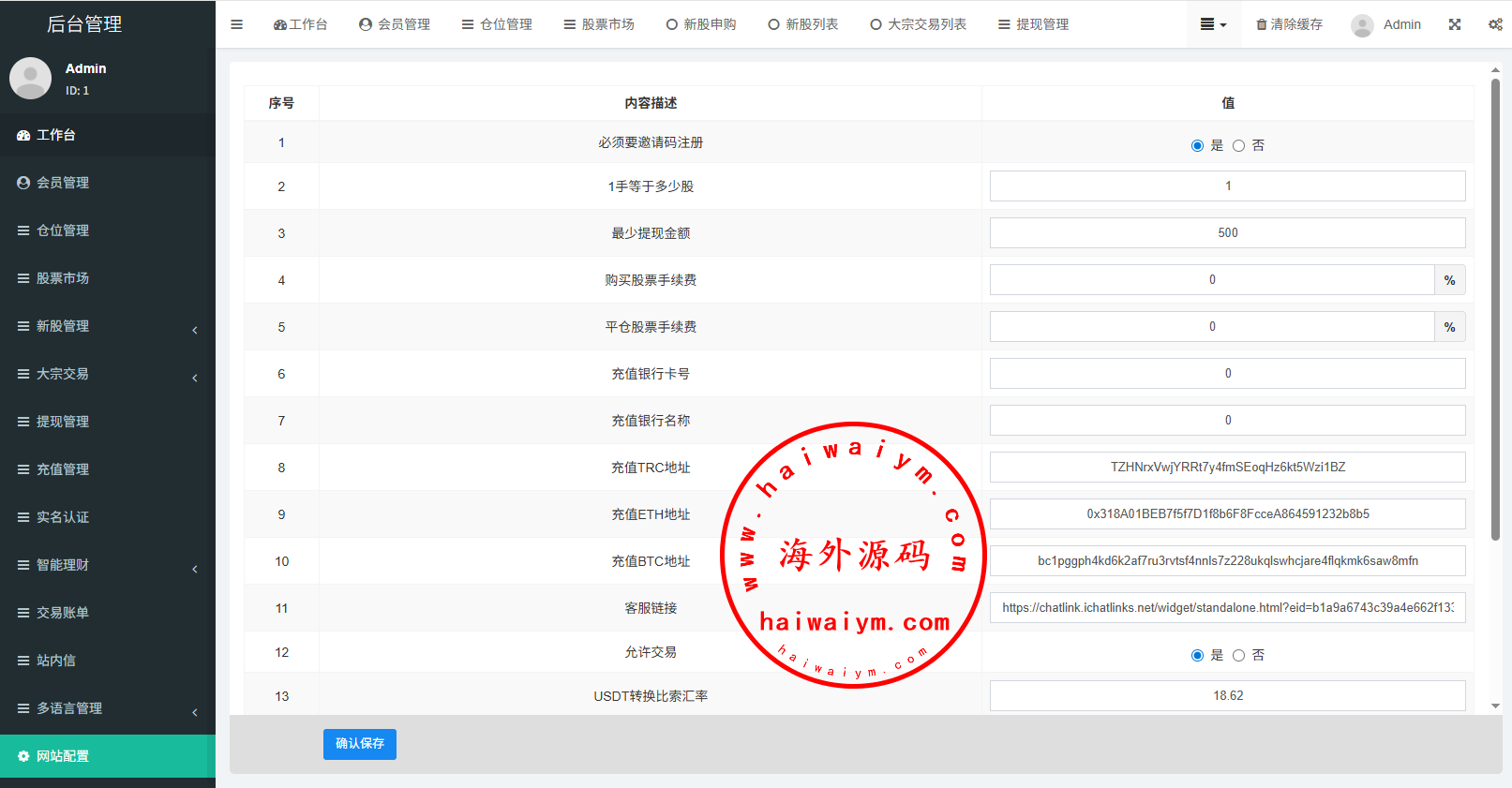Click the gear icon beside 网站配置
Viewport: 1512px width, 788px height.
[x=23, y=756]
